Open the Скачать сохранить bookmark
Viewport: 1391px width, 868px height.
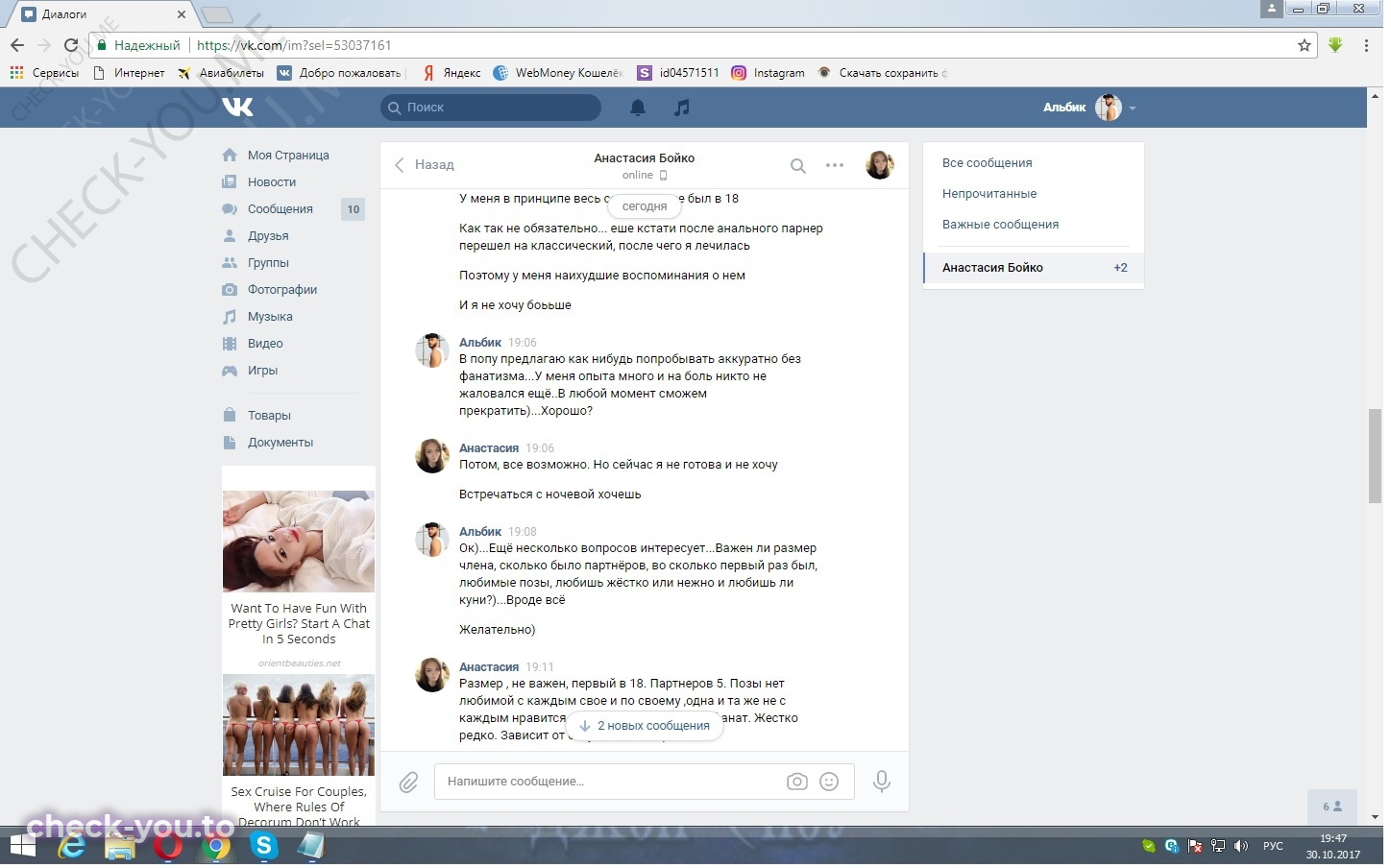click(x=882, y=73)
